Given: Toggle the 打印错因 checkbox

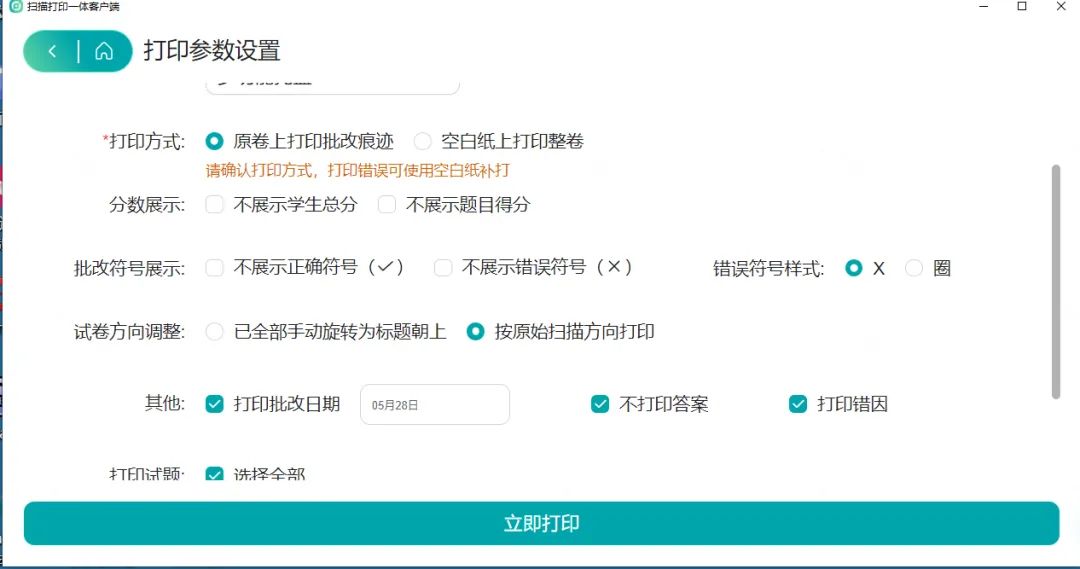Looking at the screenshot, I should [798, 404].
